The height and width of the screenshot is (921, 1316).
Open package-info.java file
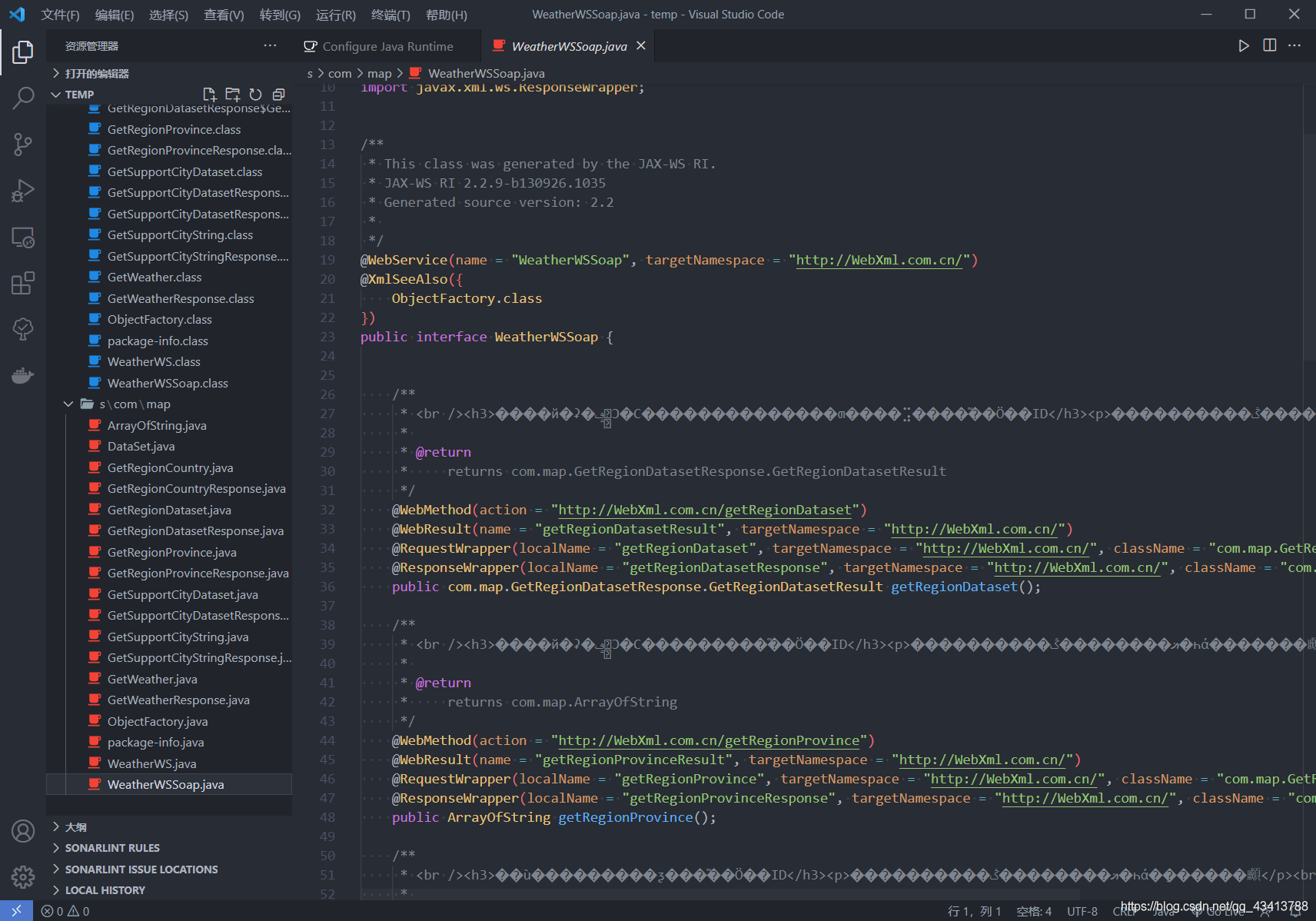click(169, 743)
